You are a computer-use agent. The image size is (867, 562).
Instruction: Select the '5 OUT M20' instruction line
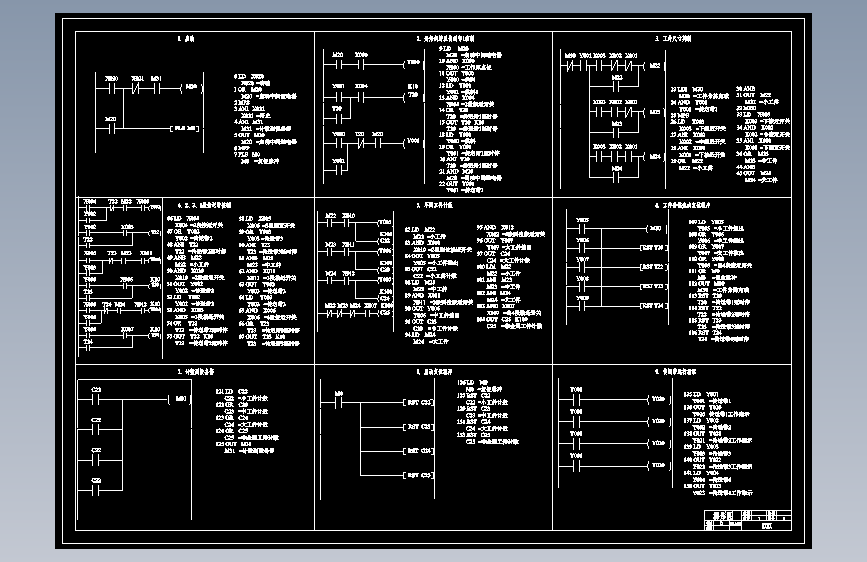[250, 135]
